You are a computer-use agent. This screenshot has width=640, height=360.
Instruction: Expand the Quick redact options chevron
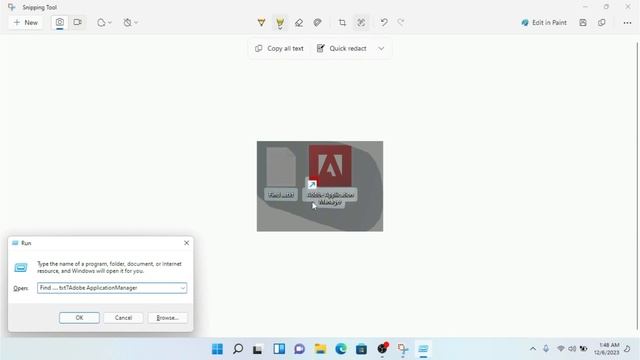coord(381,49)
